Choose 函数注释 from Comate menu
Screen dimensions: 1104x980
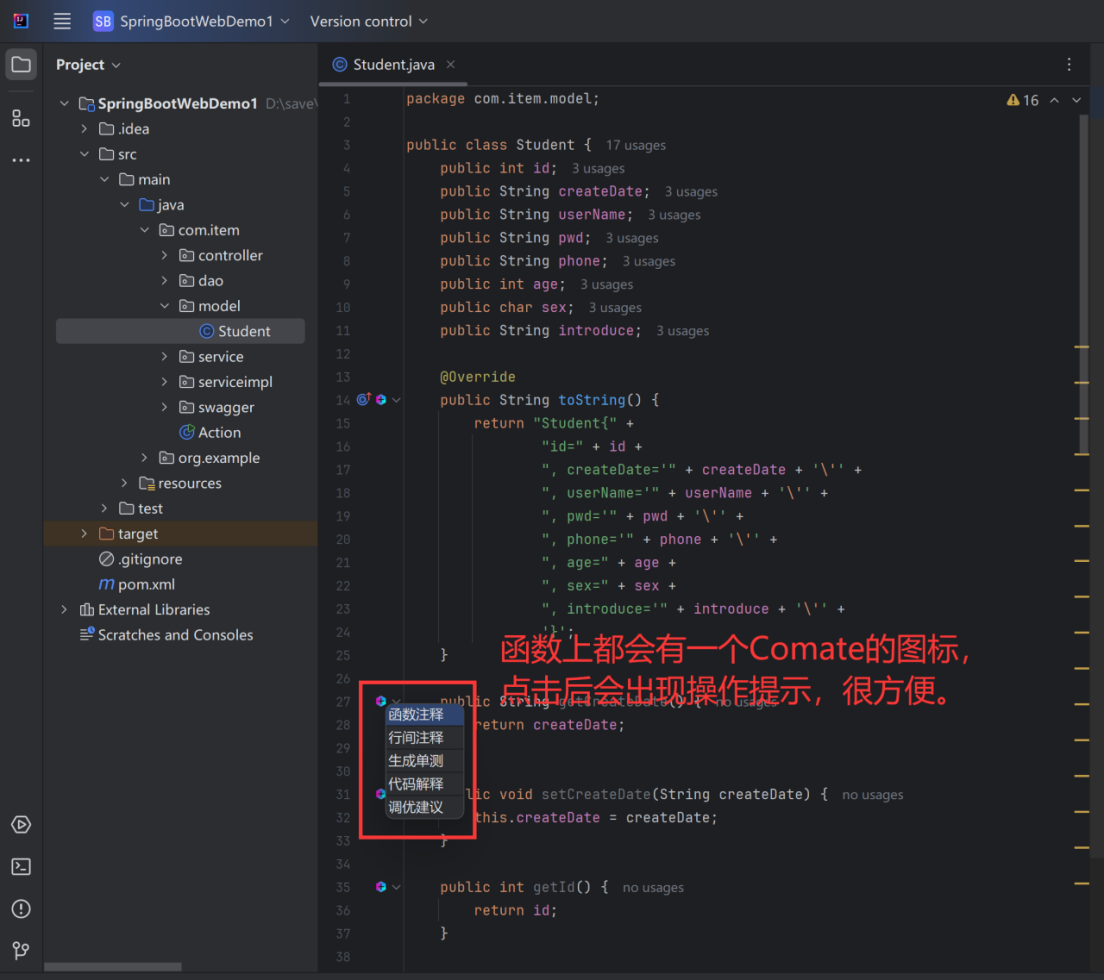(x=425, y=715)
